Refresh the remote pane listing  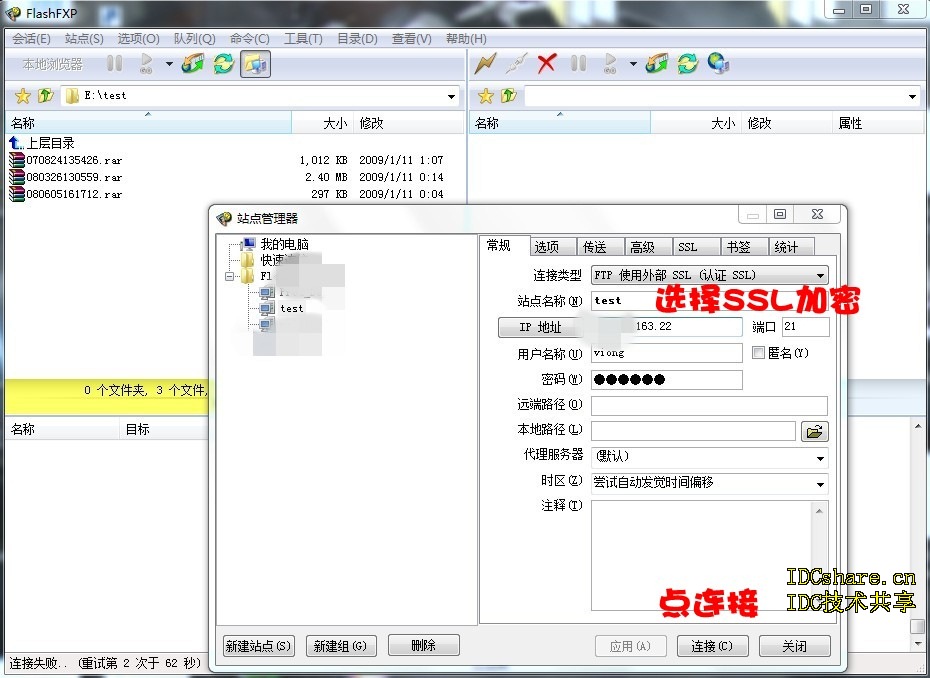click(x=687, y=63)
